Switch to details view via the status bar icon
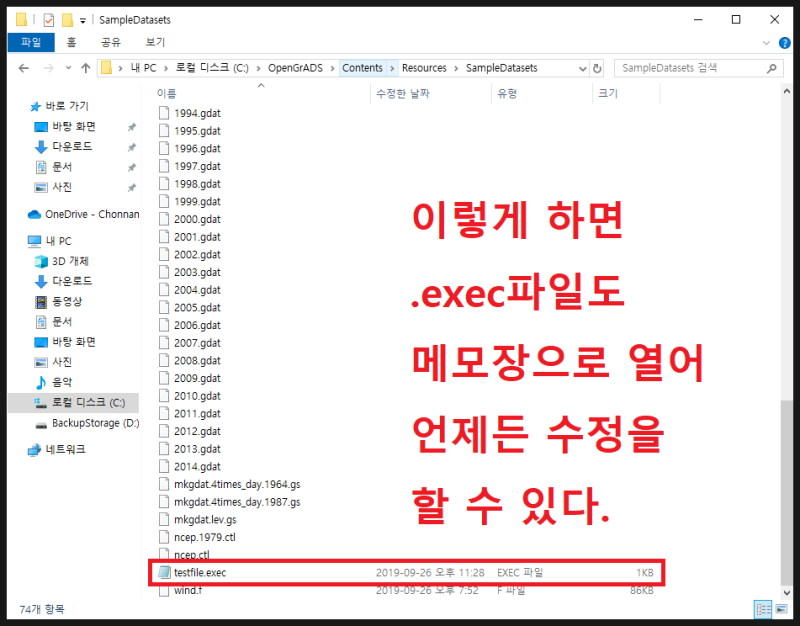 click(x=762, y=609)
